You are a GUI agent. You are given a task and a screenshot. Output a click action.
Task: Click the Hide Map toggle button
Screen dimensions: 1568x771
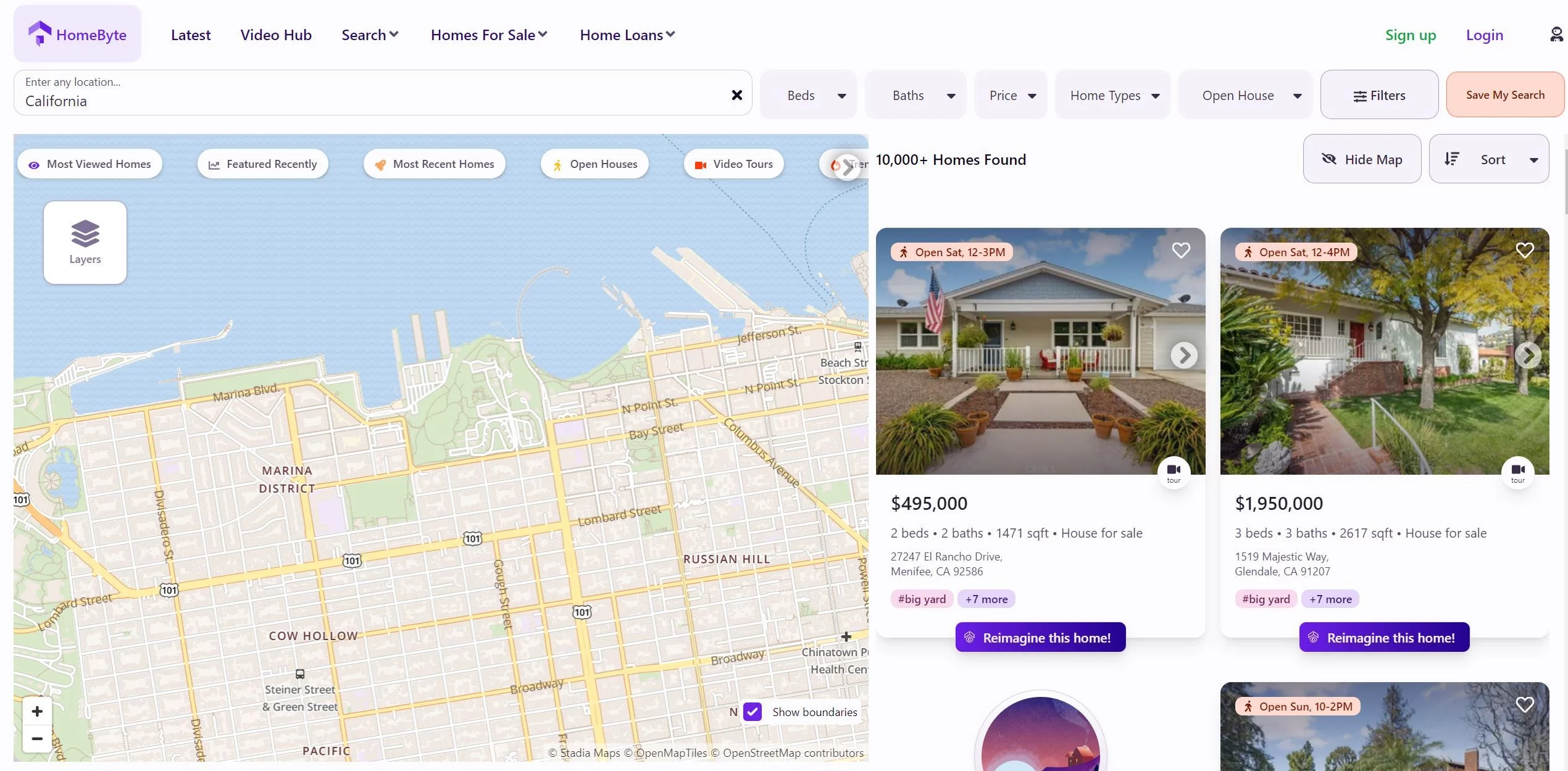[x=1362, y=158]
